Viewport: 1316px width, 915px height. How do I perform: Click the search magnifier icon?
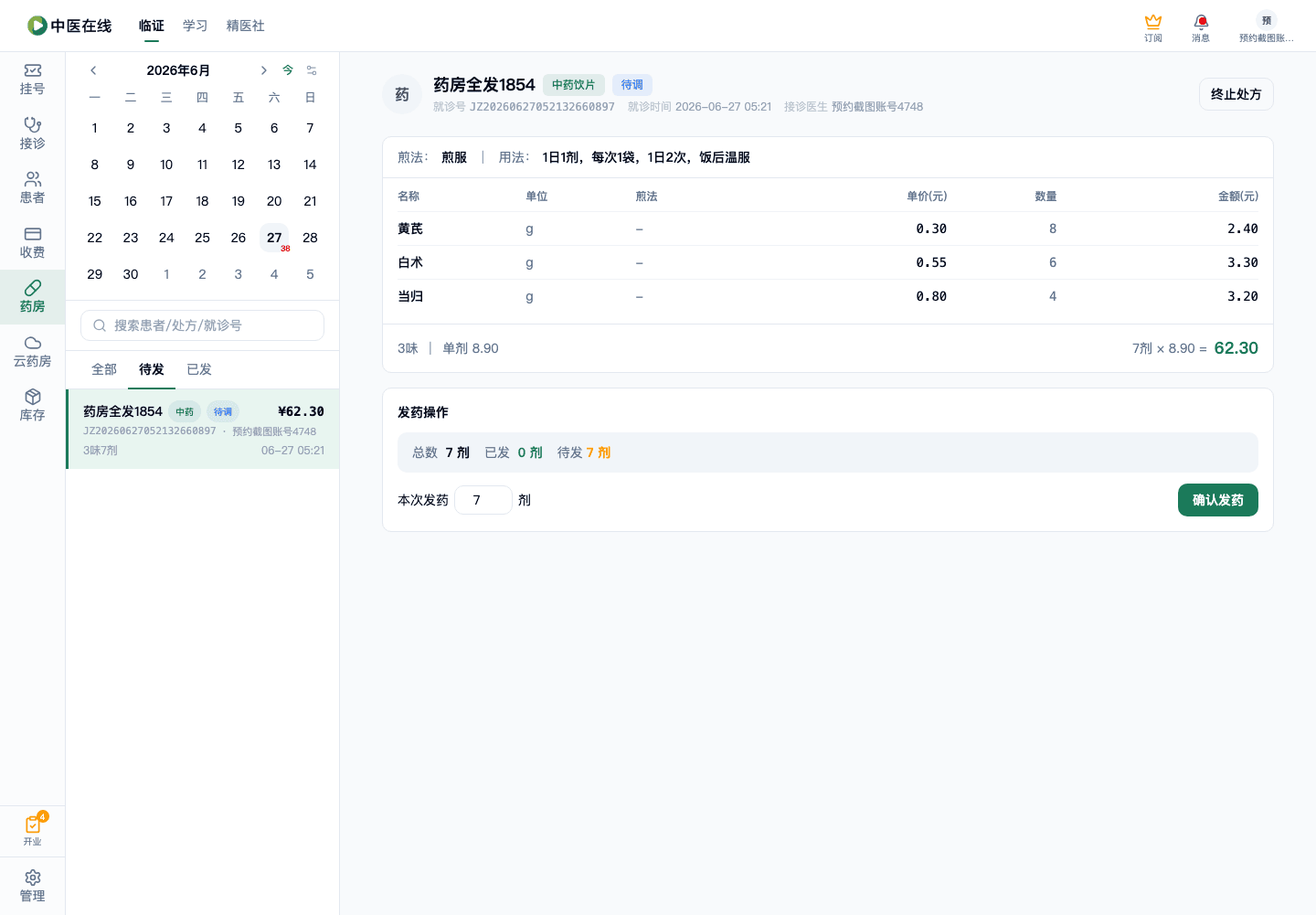[100, 325]
